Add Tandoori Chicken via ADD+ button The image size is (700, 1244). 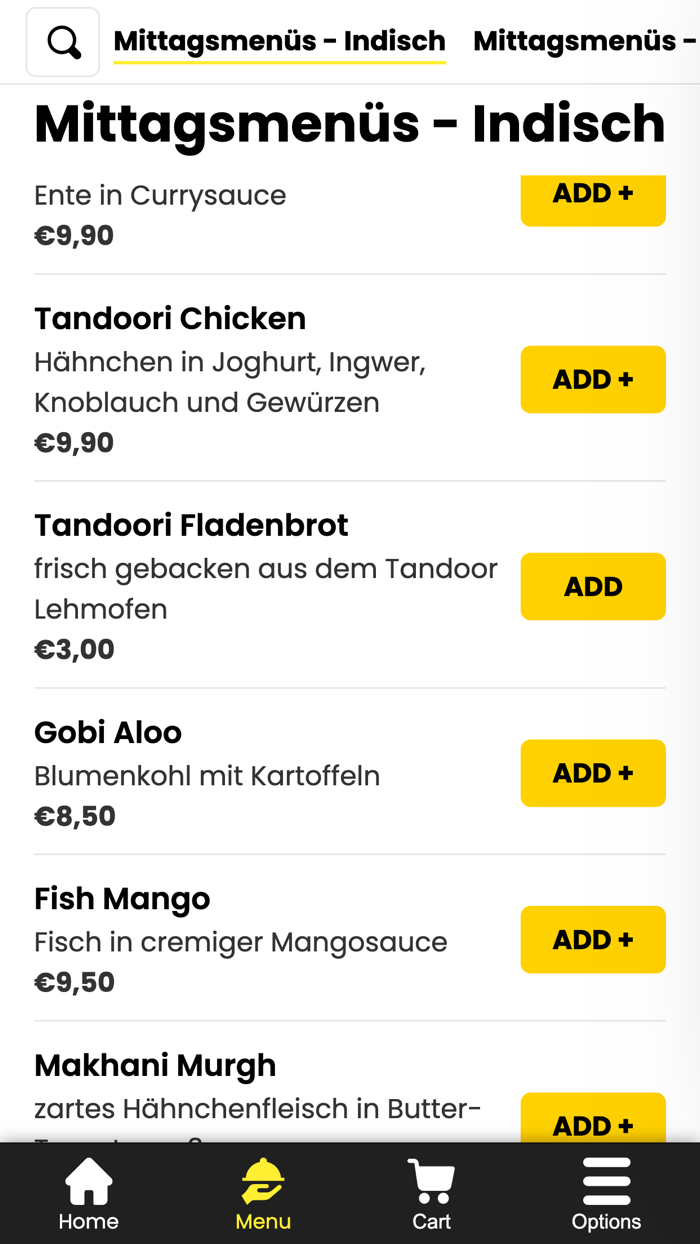(x=592, y=379)
